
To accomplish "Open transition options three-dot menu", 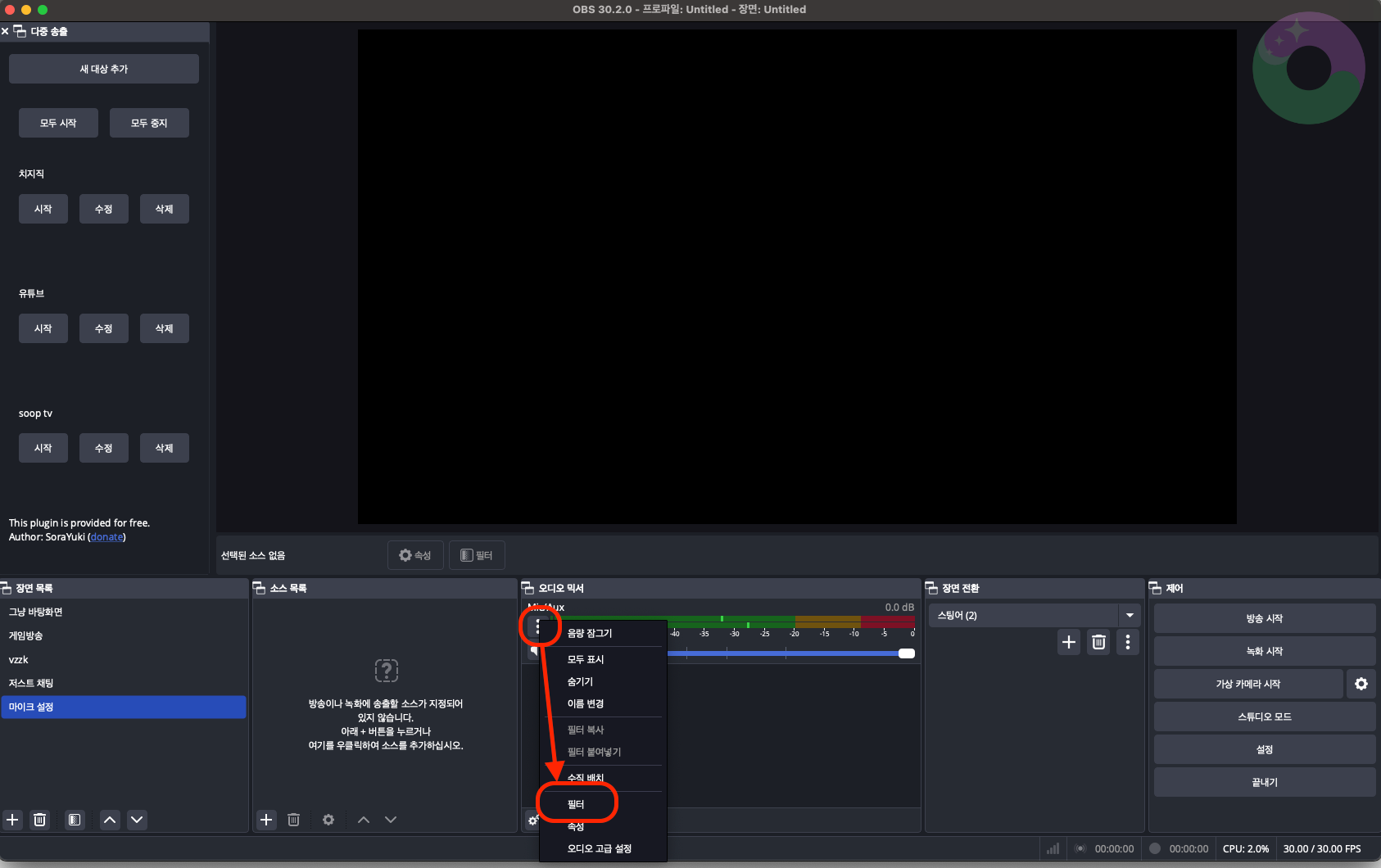I will tap(1128, 642).
